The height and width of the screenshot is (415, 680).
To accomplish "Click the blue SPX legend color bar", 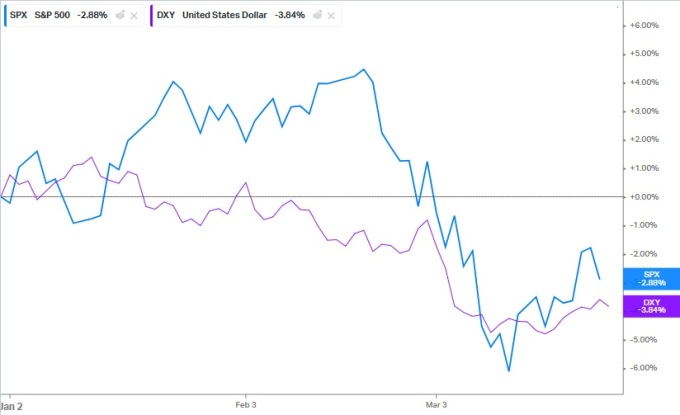I will click(x=5, y=16).
